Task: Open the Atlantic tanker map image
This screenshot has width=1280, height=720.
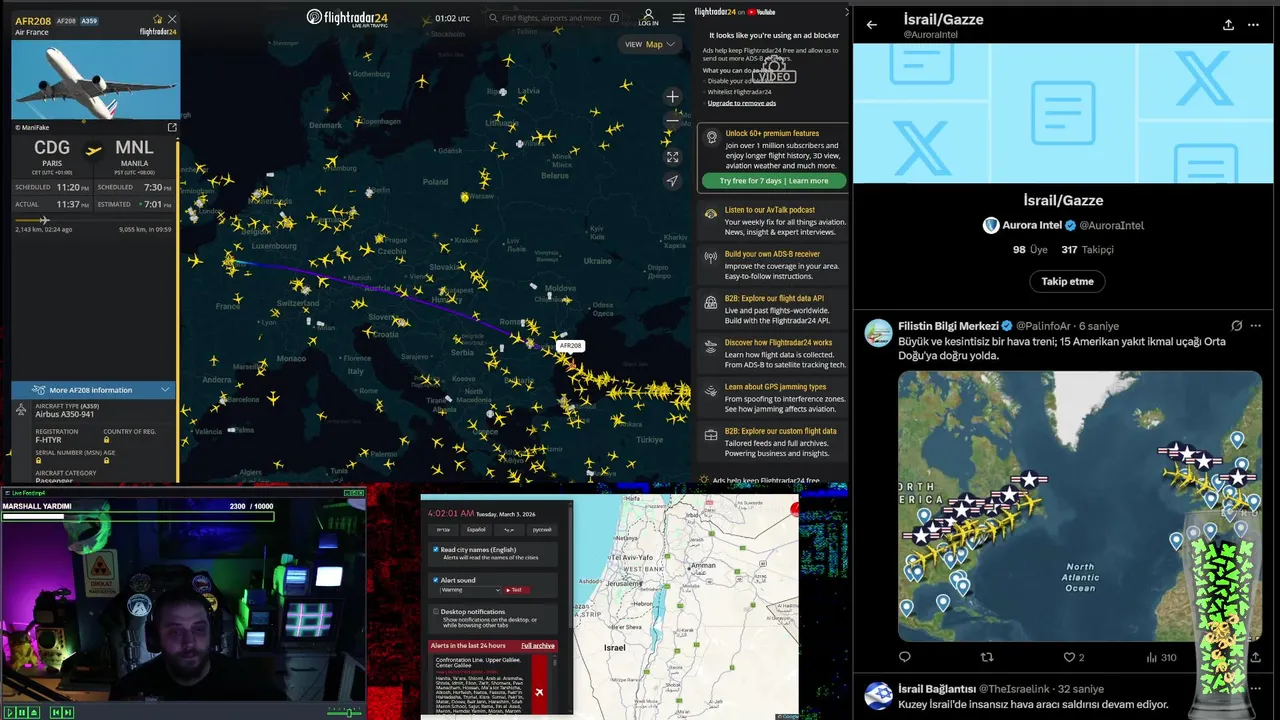Action: (1080, 506)
